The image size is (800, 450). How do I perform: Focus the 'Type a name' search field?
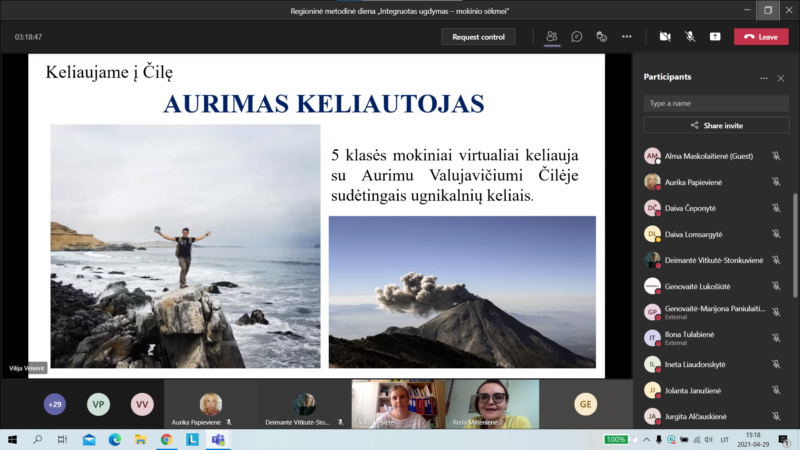pos(716,103)
